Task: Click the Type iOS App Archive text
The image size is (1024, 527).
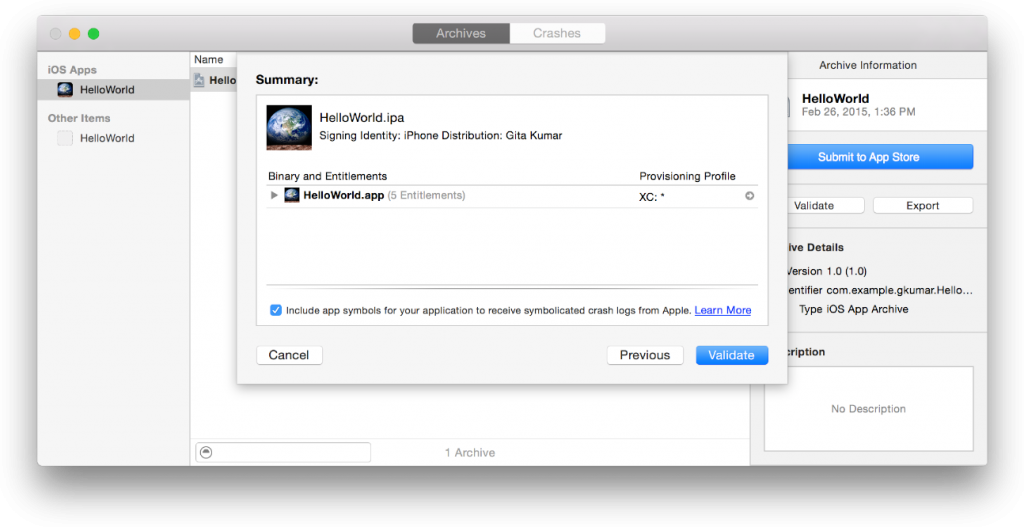Action: tap(854, 309)
